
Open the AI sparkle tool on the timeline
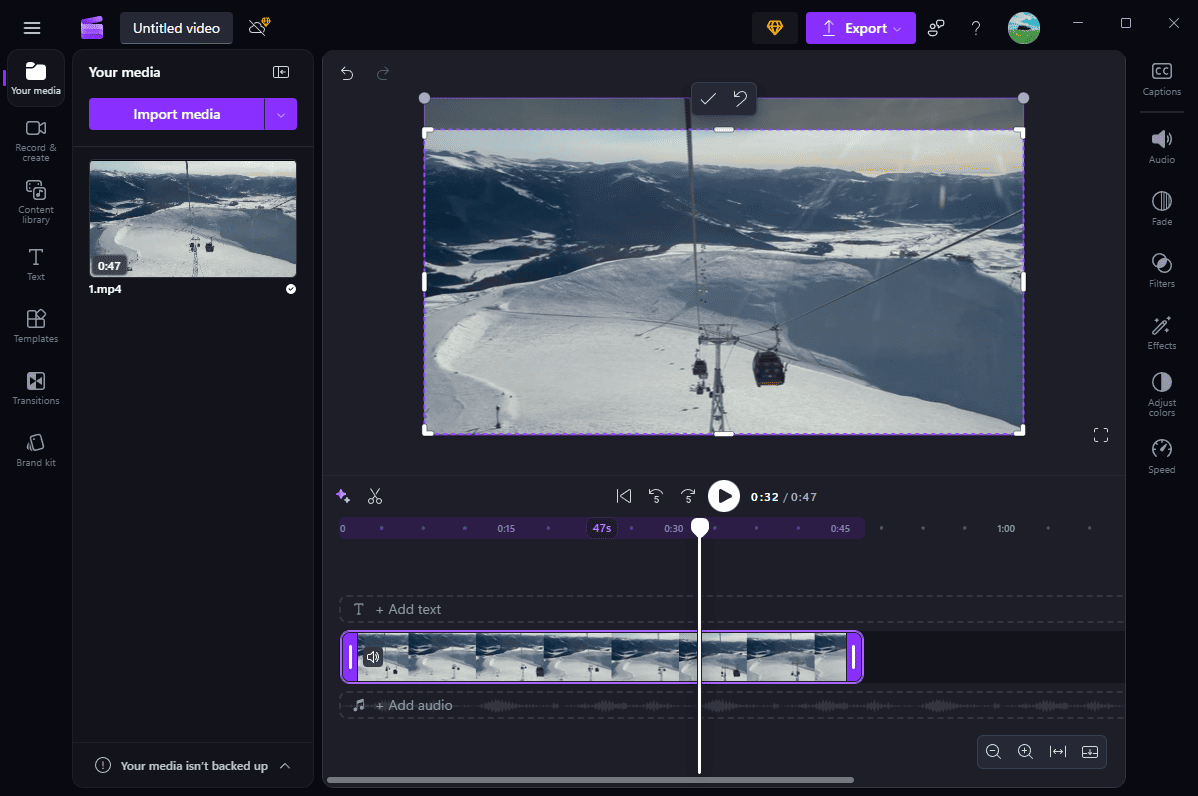343,495
